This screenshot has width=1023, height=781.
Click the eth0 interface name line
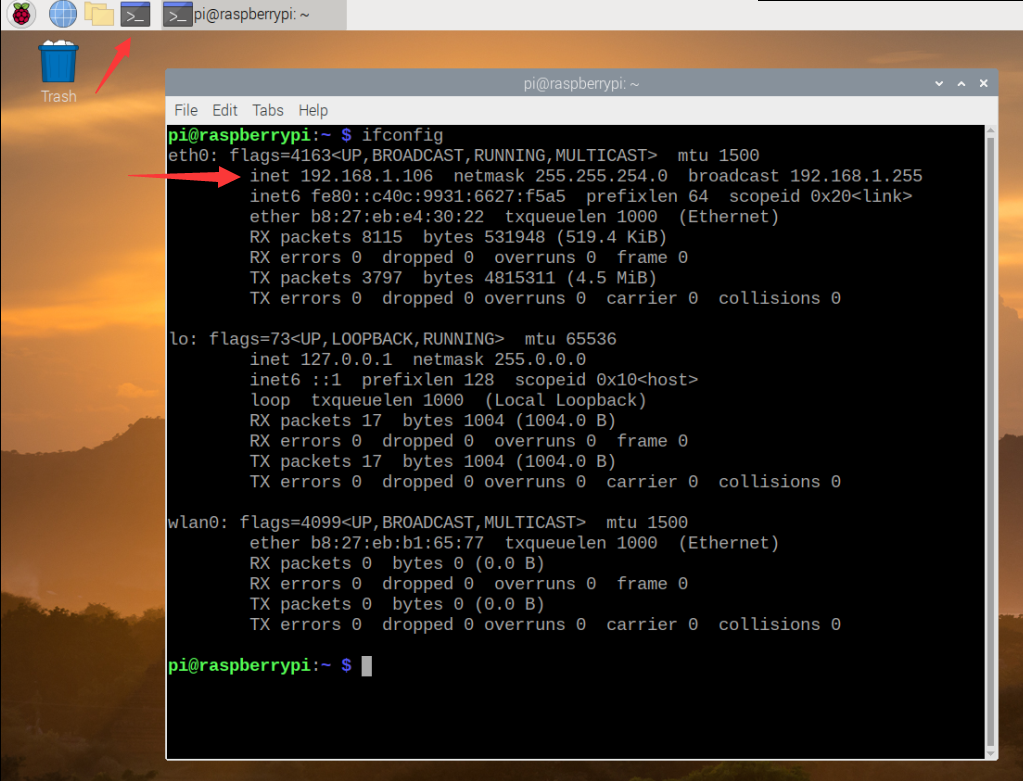point(463,155)
